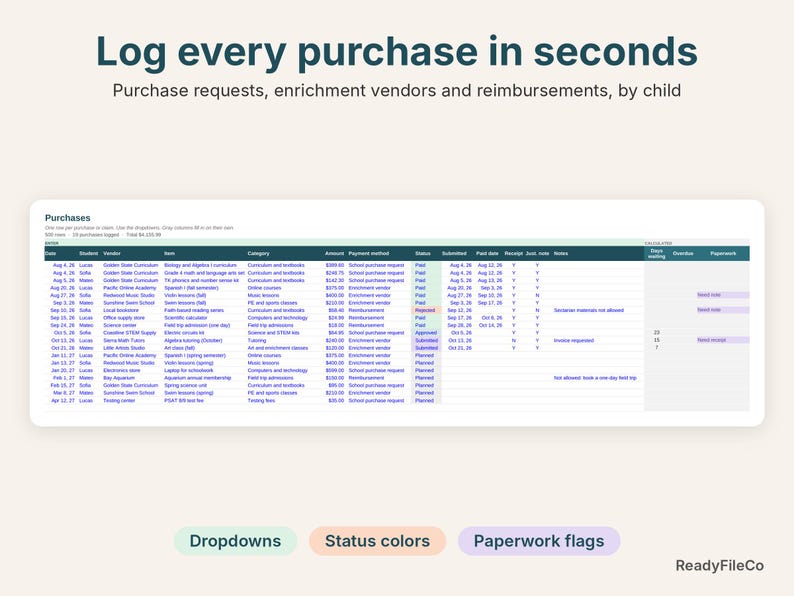Image resolution: width=794 pixels, height=596 pixels.
Task: Click the Status colors pill label
Action: (377, 541)
